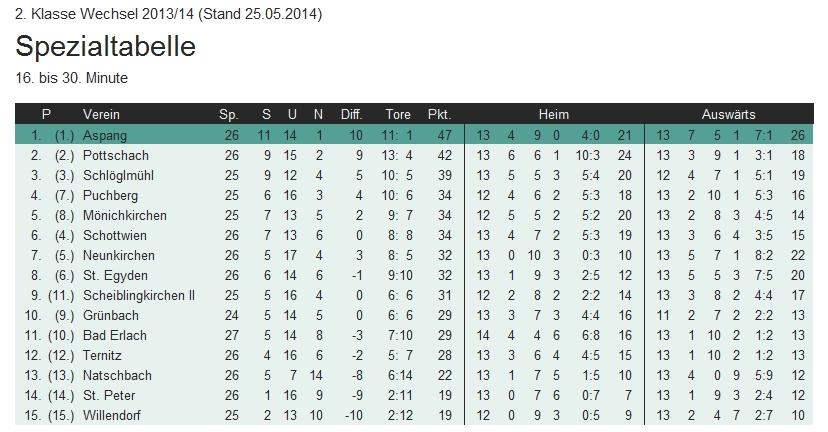Screen dimensions: 828x432
Task: Click the Pkt. column header
Action: tap(439, 114)
